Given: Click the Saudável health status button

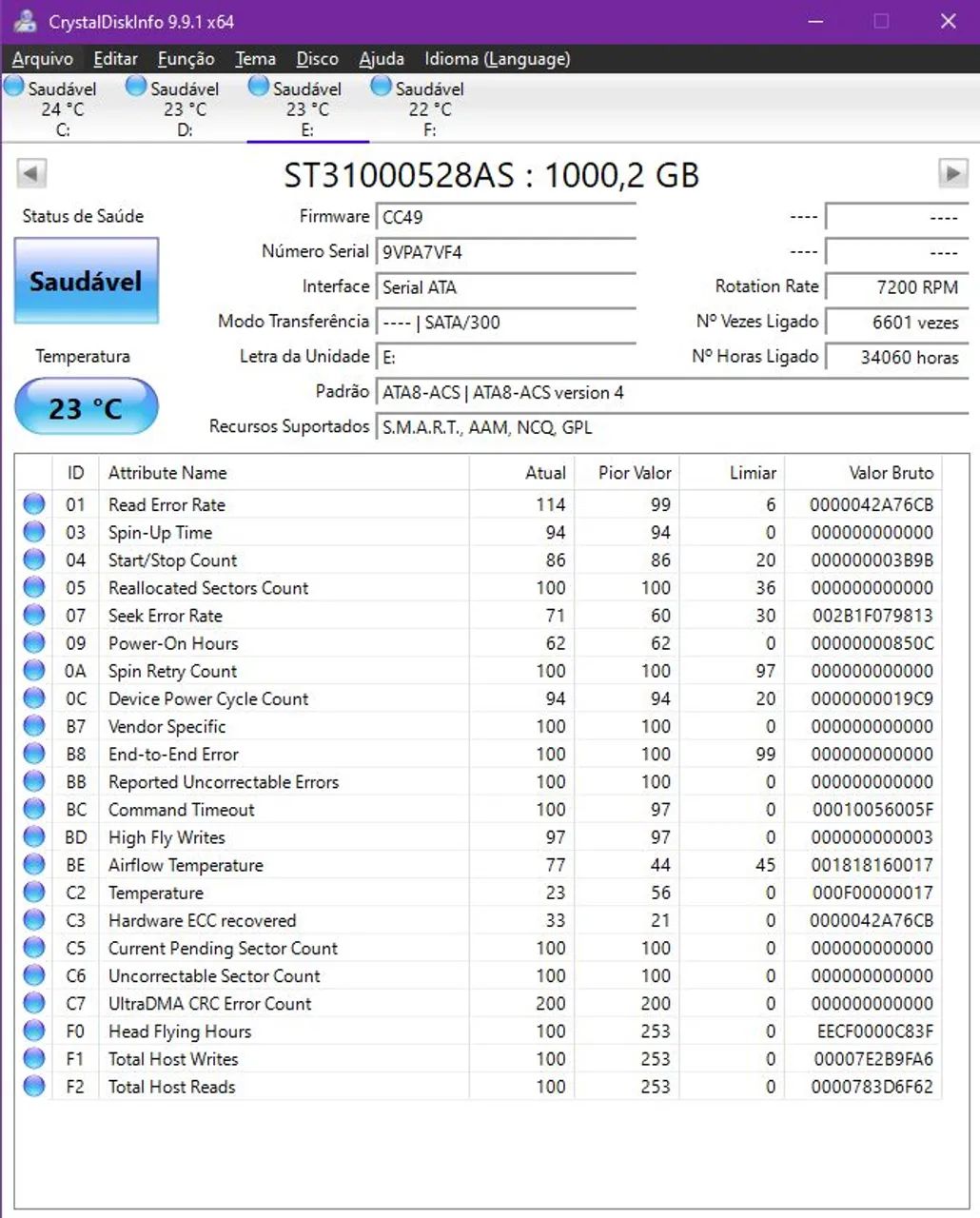Looking at the screenshot, I should pos(86,281).
